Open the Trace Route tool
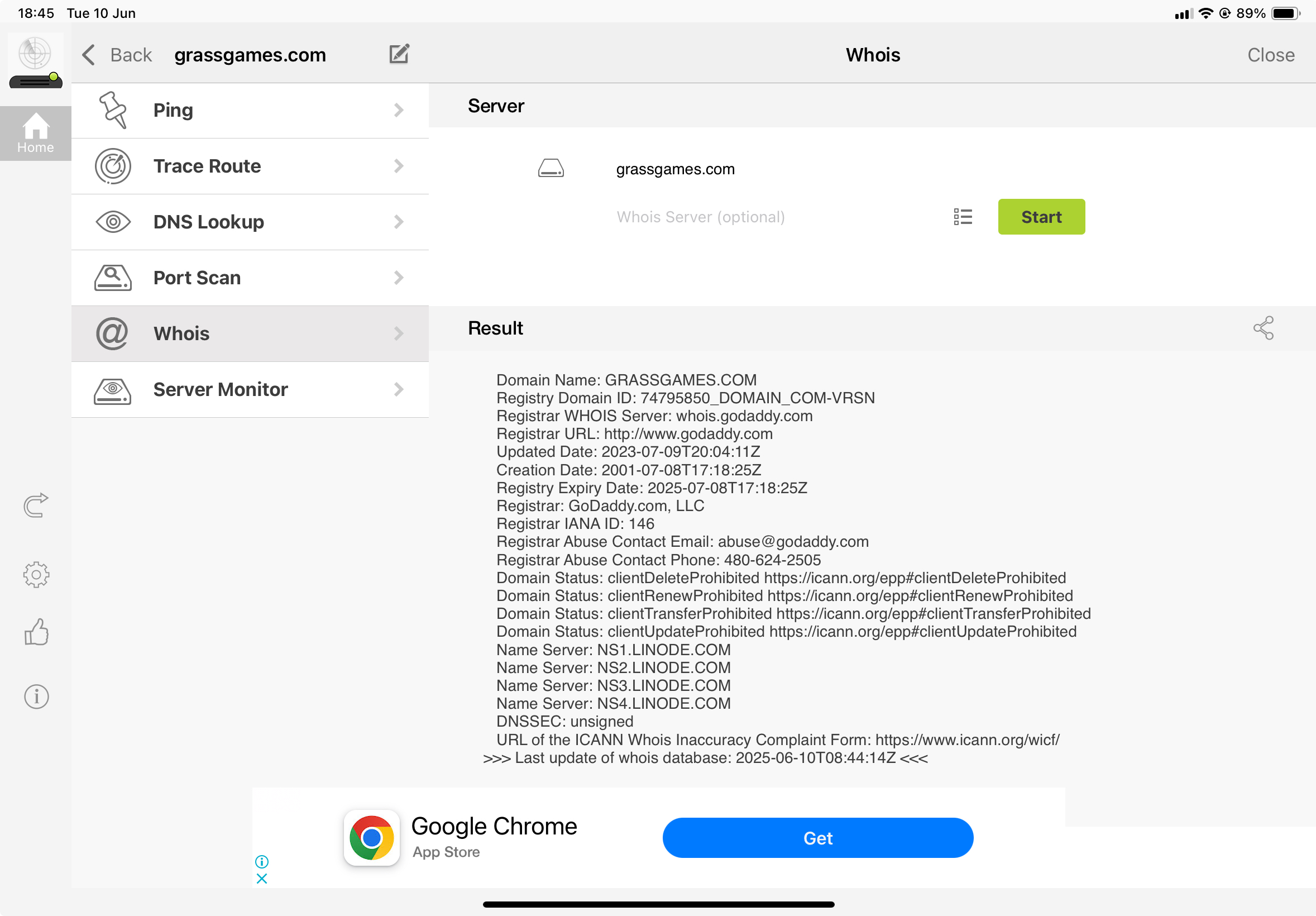This screenshot has width=1316, height=916. click(x=250, y=166)
